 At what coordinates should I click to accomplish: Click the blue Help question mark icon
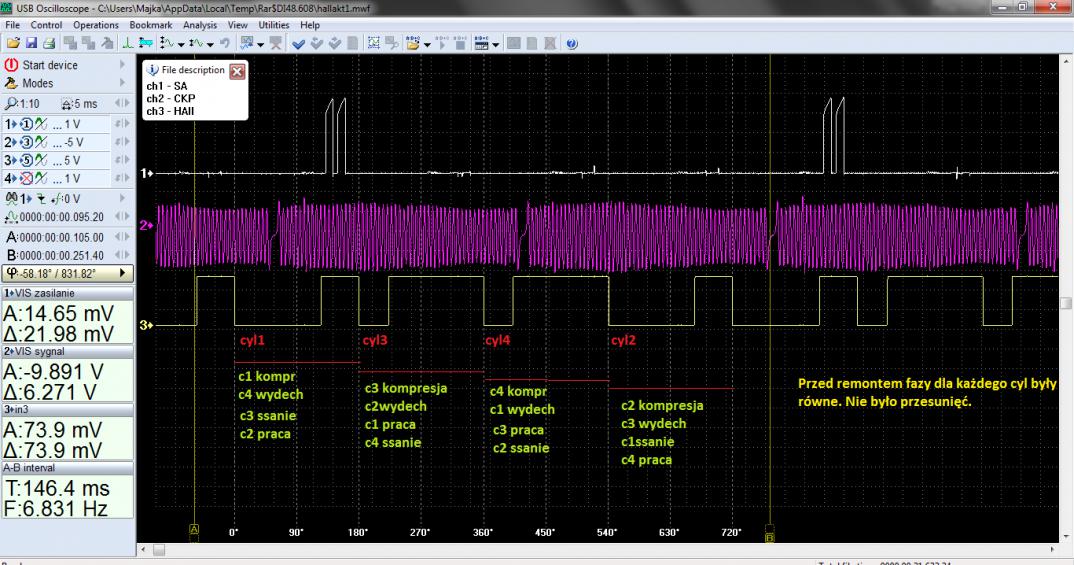coord(571,44)
